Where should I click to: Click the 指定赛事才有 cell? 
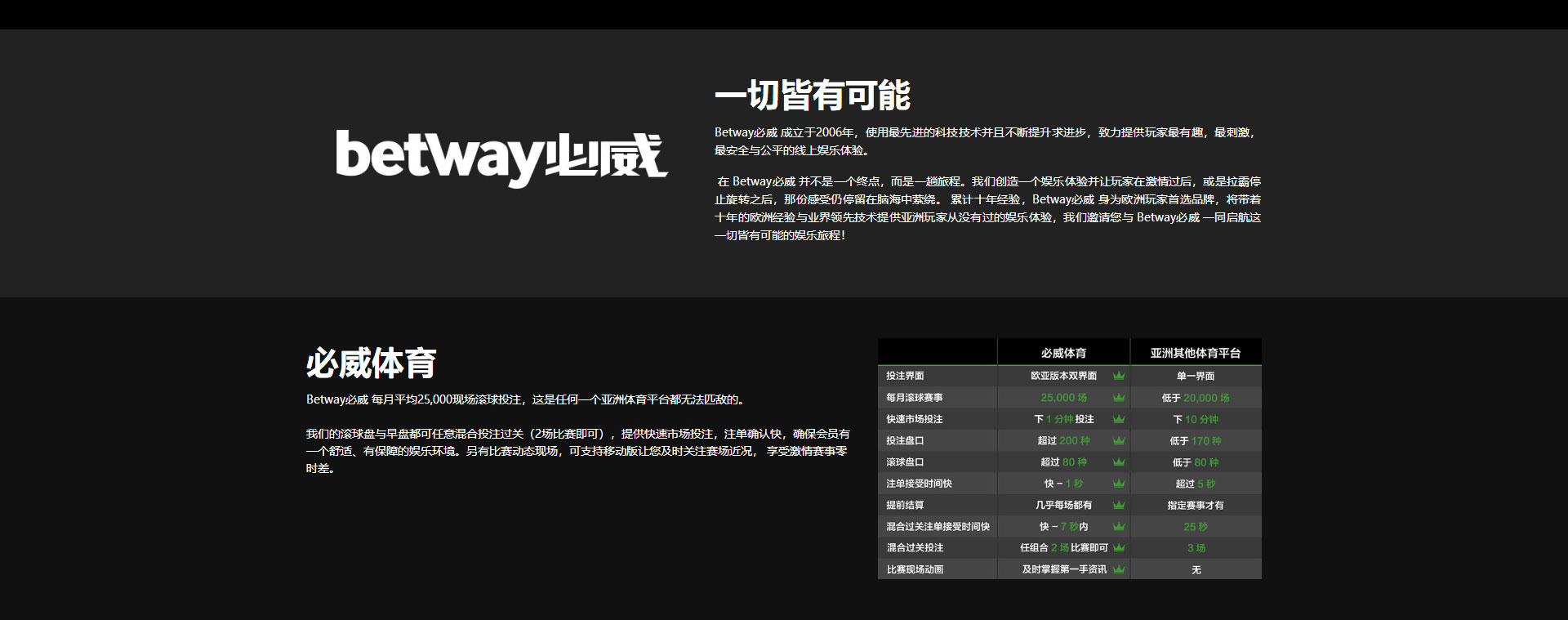[x=1195, y=506]
